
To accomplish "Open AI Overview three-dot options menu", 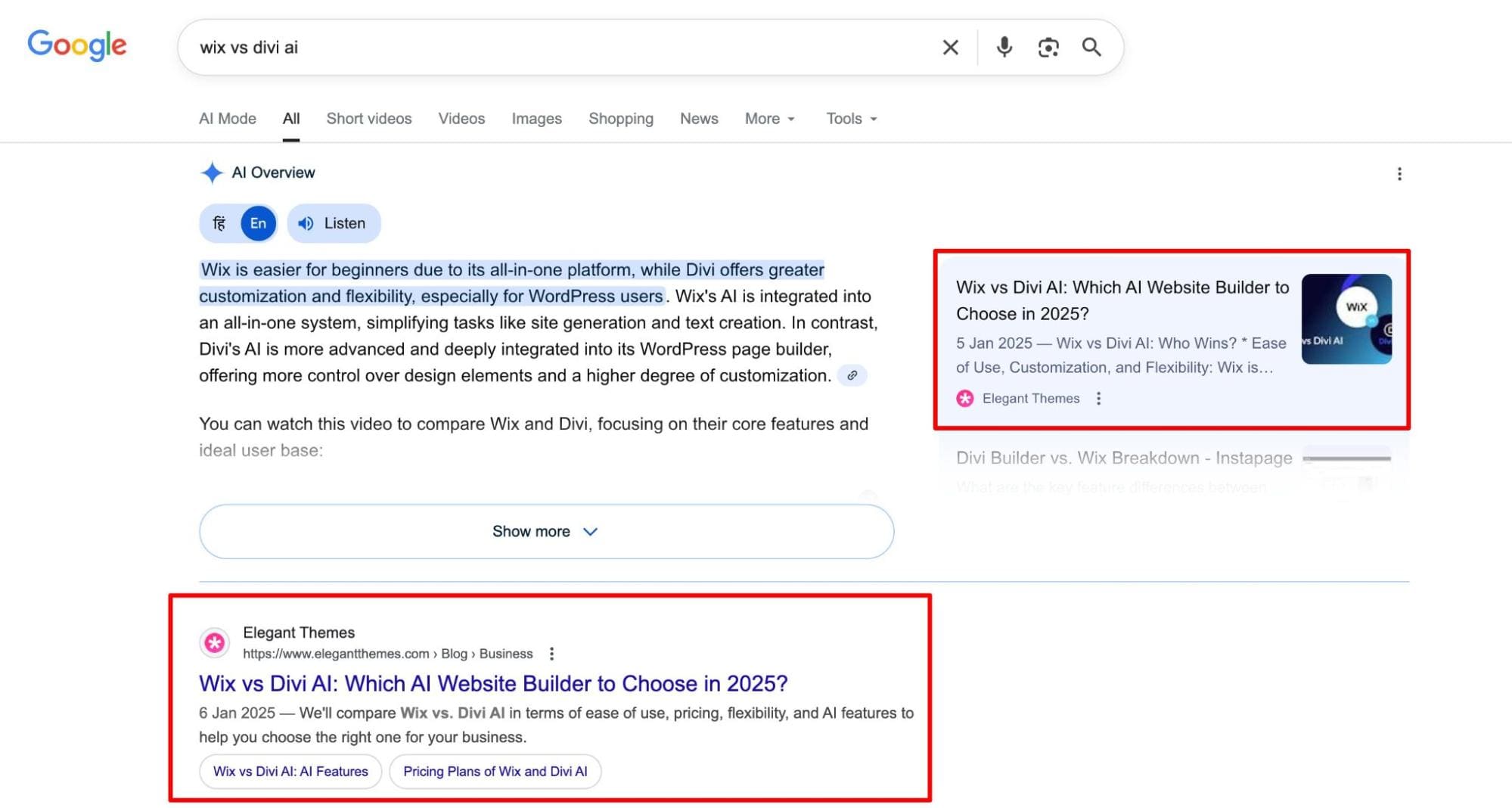I will [1399, 174].
